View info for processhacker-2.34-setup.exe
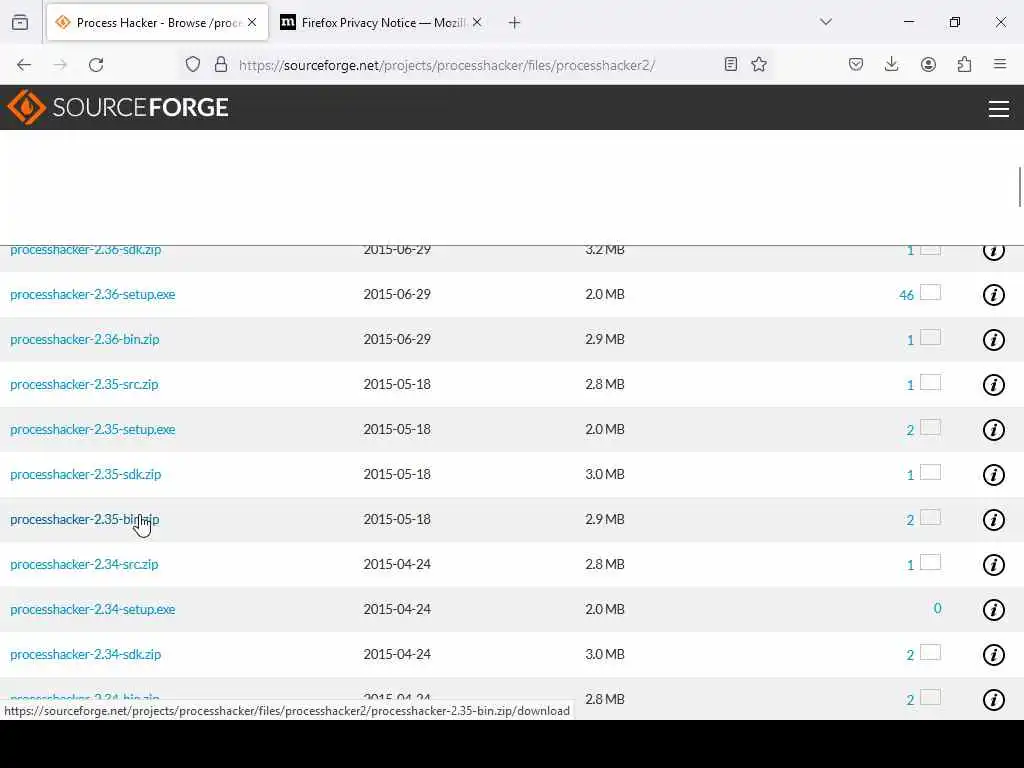1024x768 pixels. pyautogui.click(x=993, y=610)
